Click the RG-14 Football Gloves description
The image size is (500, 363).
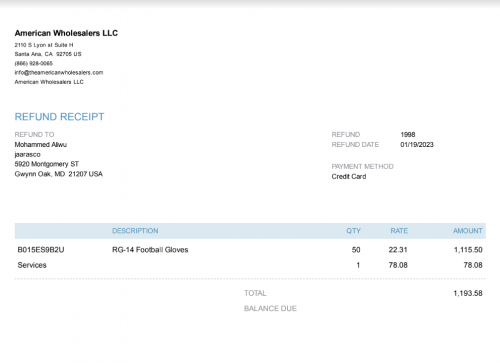pos(150,250)
